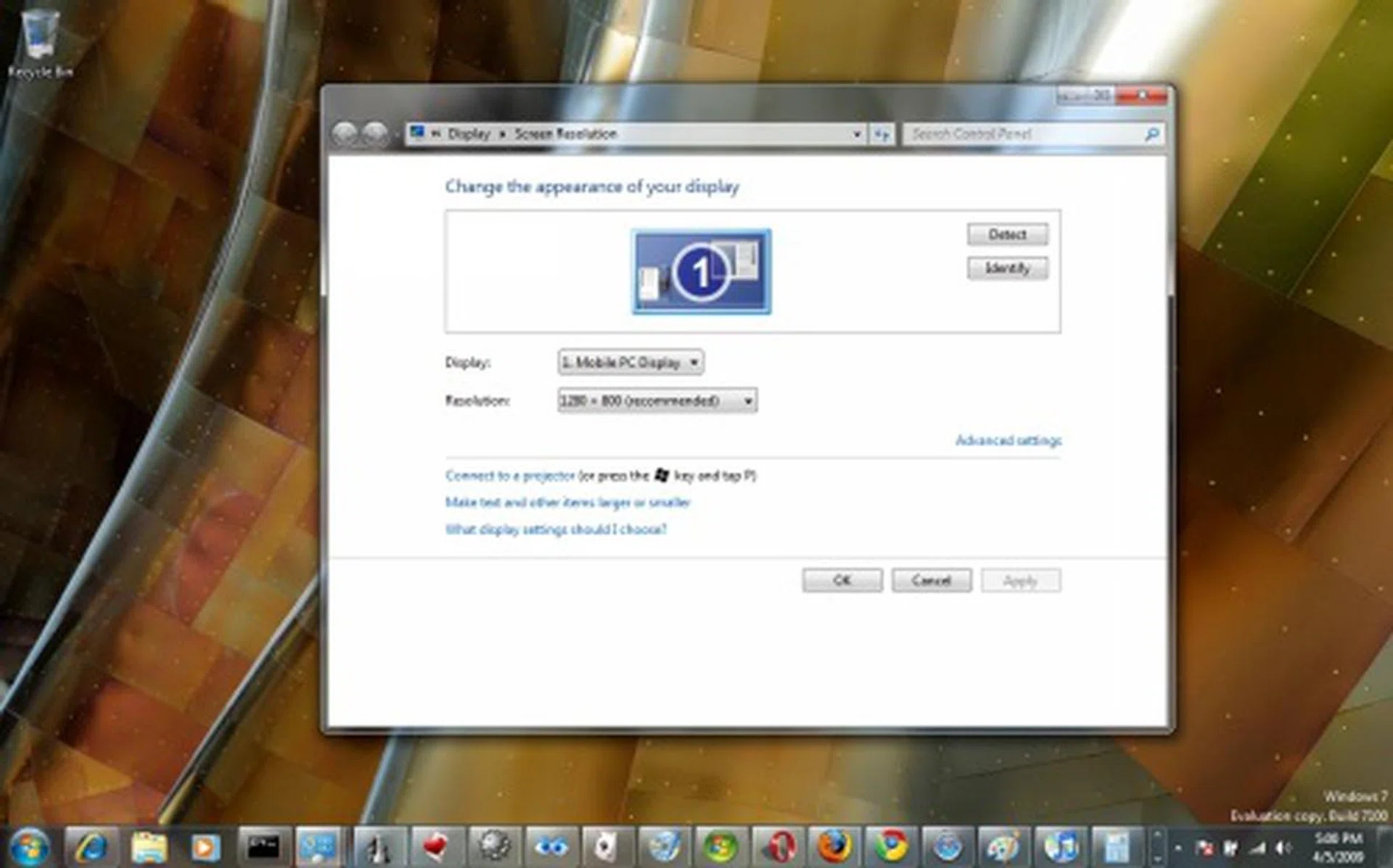Click the network signal tray icon

pos(1257,847)
